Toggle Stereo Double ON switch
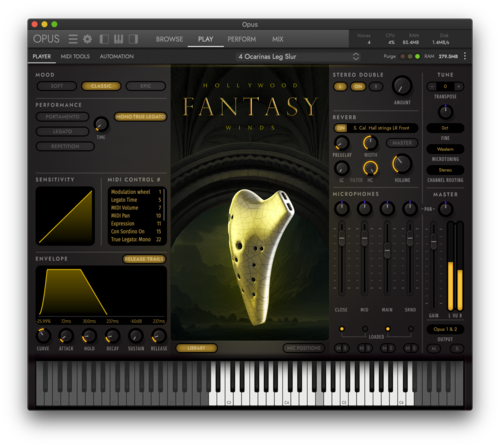The image size is (500, 447). 358,87
